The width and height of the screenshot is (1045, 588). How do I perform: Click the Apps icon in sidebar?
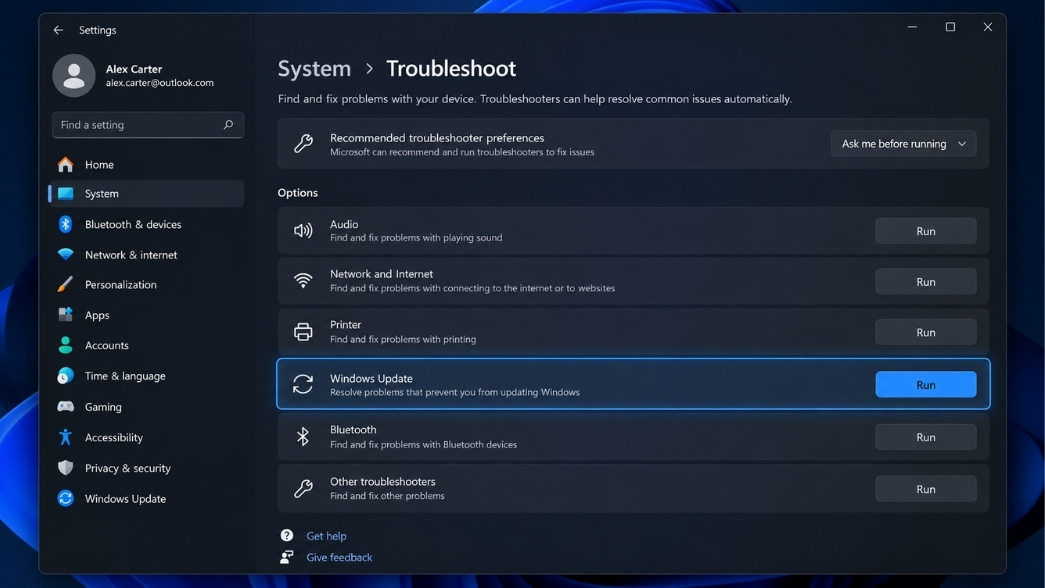click(x=65, y=315)
